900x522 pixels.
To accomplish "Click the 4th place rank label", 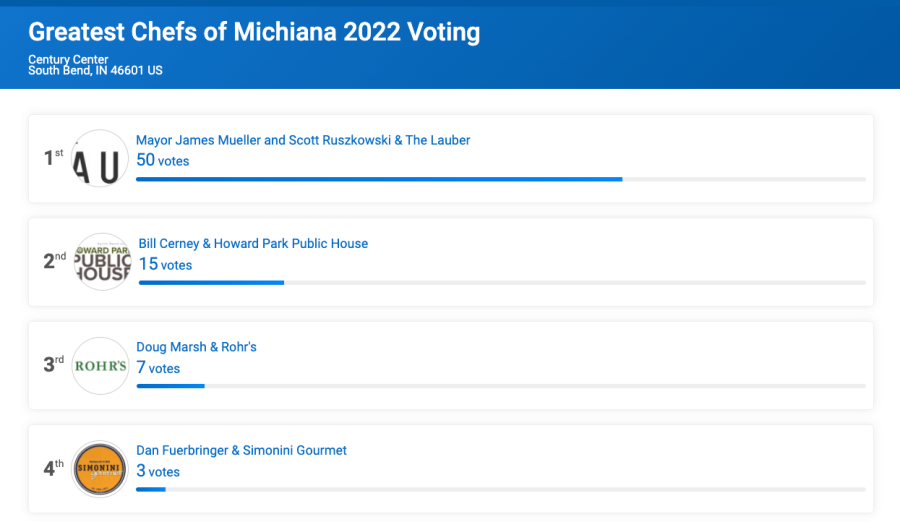I will (x=53, y=468).
